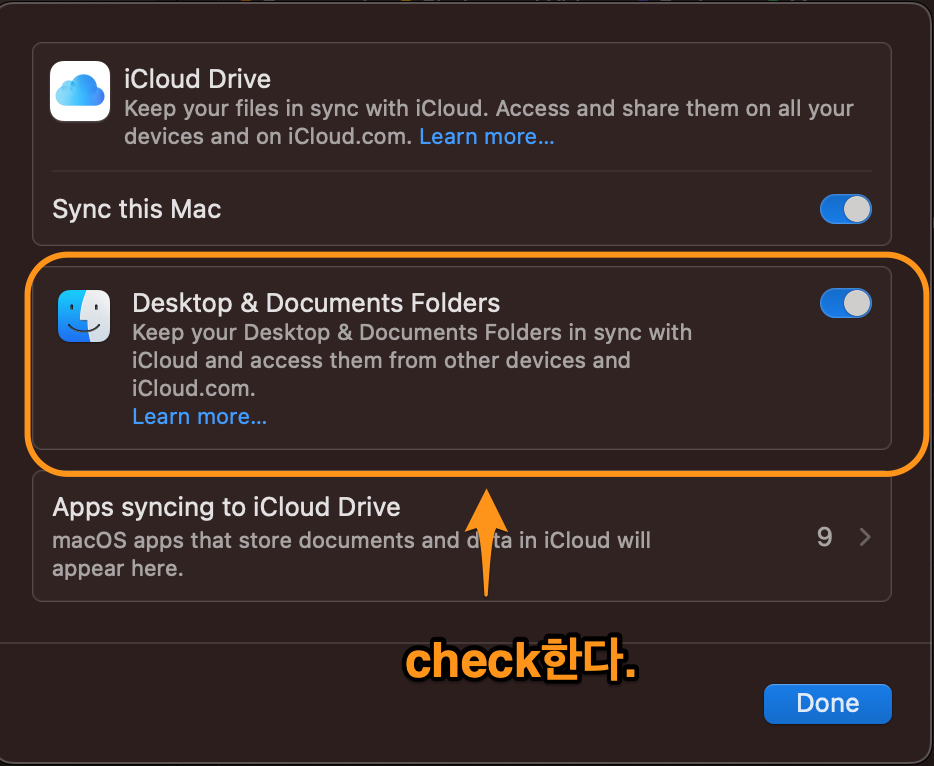
Task: Toggle off Sync this Mac
Action: [845, 209]
